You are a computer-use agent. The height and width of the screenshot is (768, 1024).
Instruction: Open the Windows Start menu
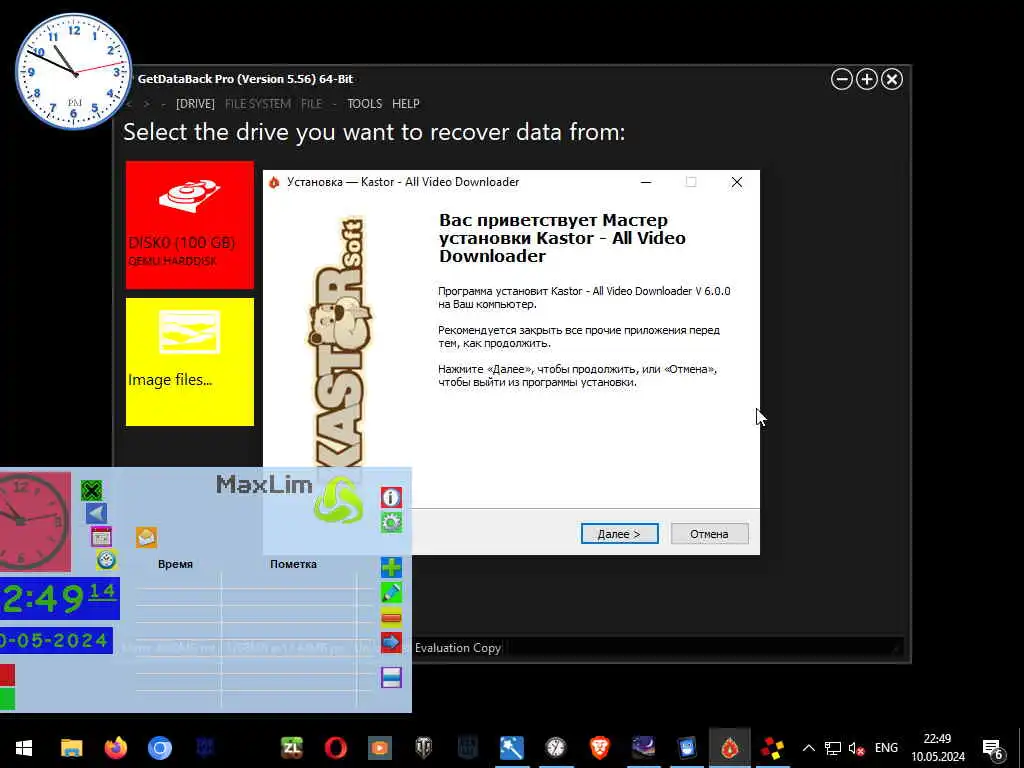[x=24, y=748]
